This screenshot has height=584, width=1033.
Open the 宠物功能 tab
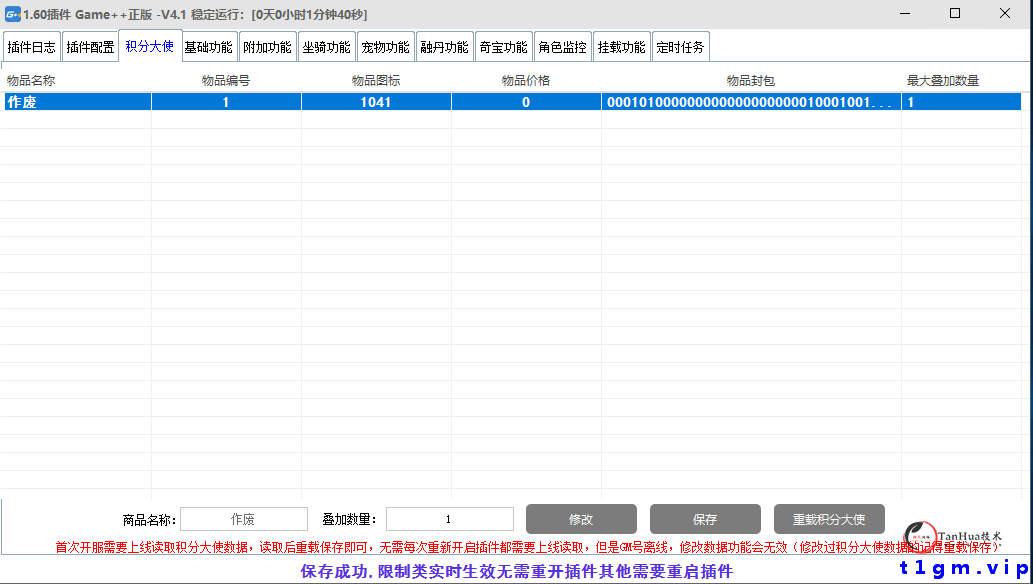coord(385,46)
